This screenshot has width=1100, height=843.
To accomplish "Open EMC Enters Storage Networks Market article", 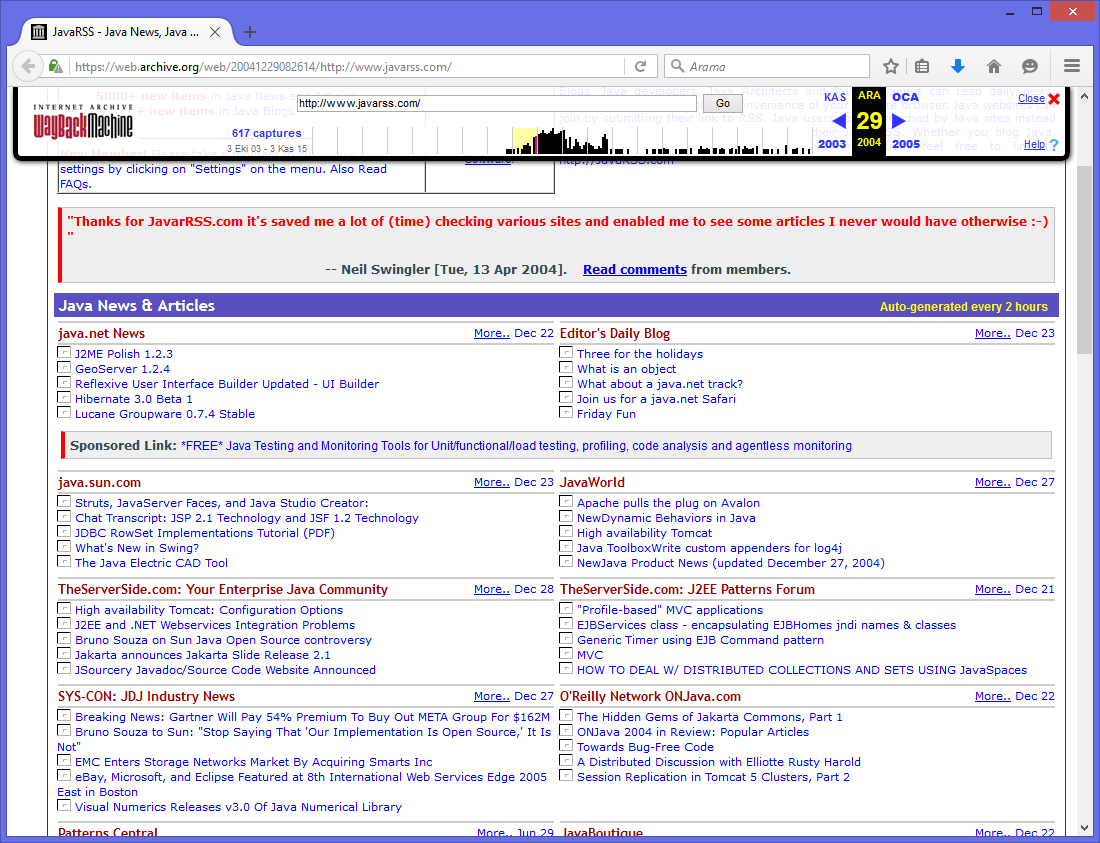I will pos(253,762).
